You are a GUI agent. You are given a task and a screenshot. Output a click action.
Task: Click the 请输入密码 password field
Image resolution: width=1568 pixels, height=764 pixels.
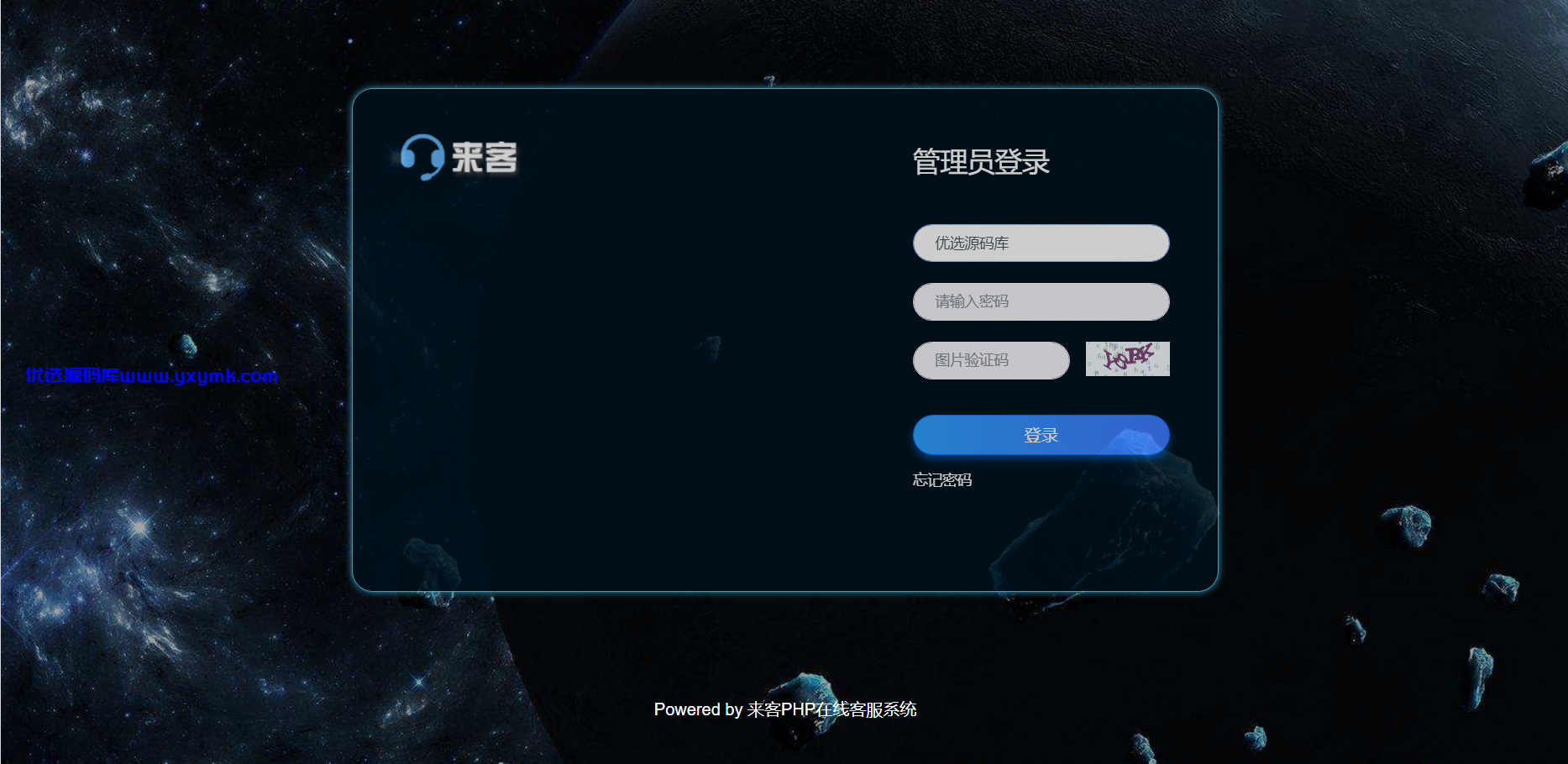click(x=1041, y=301)
